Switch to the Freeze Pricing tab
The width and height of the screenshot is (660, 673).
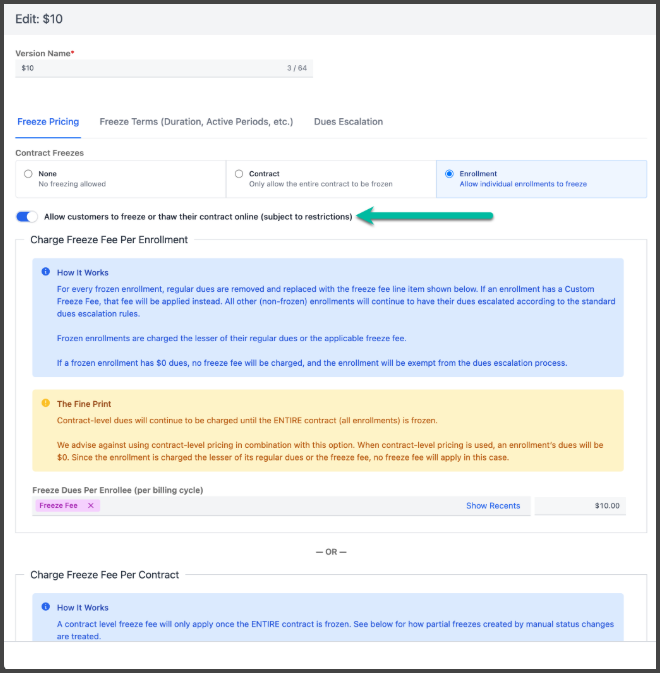coord(48,122)
